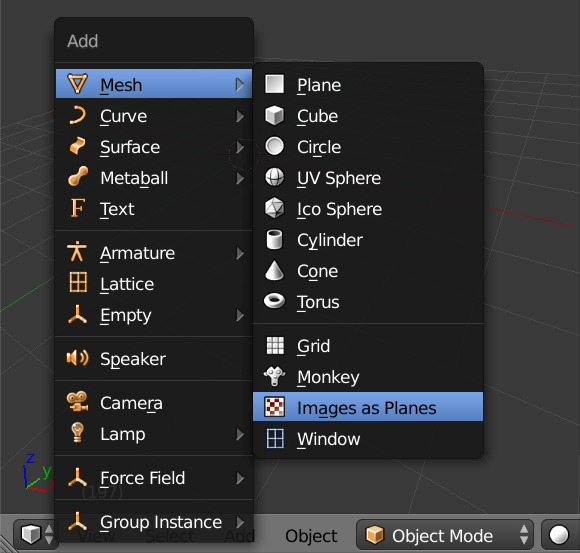Expand the Surface submenu arrow

pyautogui.click(x=240, y=147)
